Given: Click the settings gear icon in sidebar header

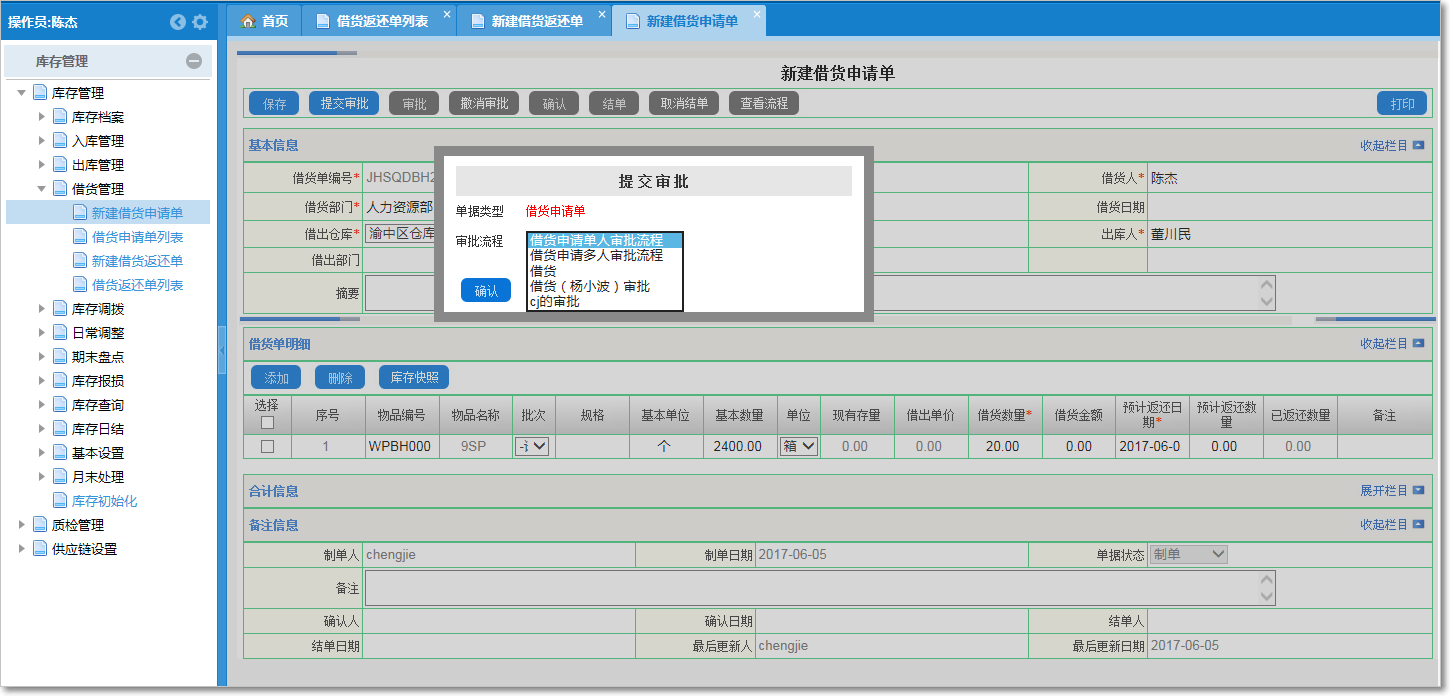Looking at the screenshot, I should coord(200,22).
